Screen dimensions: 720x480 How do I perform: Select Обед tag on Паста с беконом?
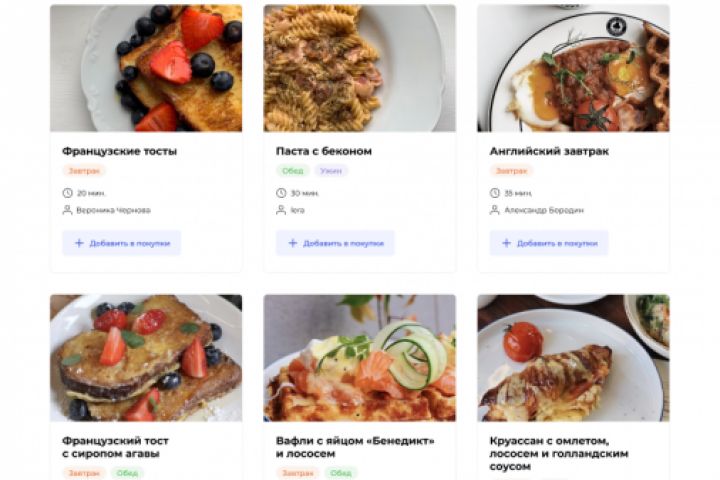[292, 171]
